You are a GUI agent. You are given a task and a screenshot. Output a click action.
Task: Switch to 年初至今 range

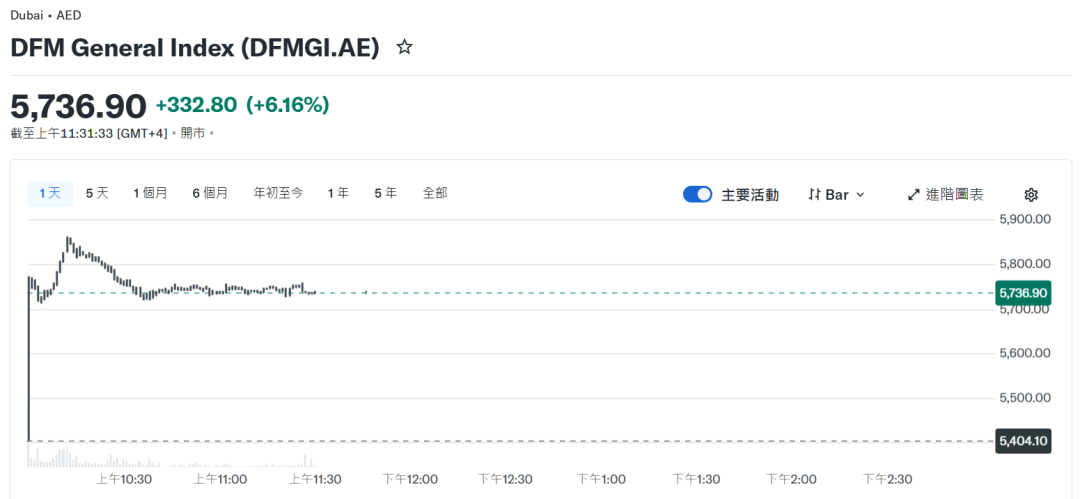click(x=278, y=193)
